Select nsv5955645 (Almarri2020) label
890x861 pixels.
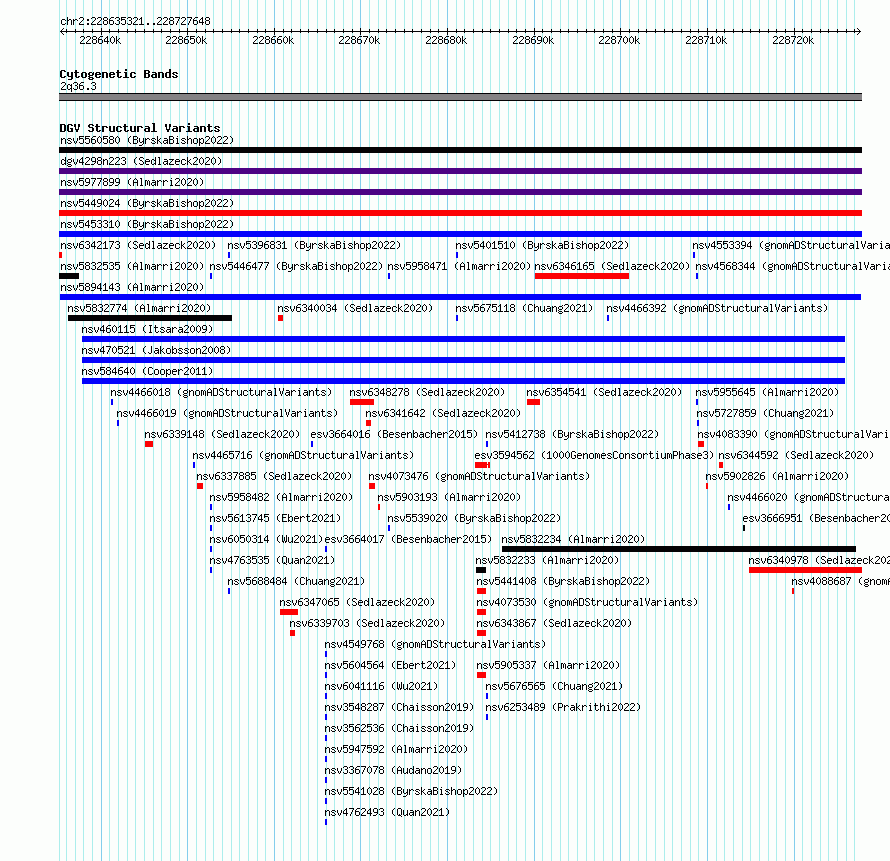click(767, 392)
